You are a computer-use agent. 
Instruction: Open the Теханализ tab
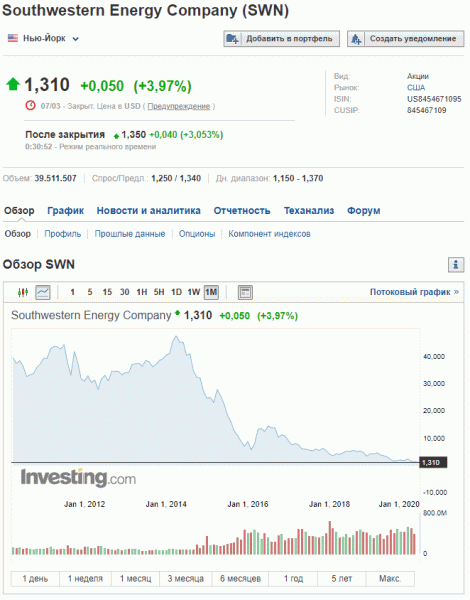click(x=309, y=210)
